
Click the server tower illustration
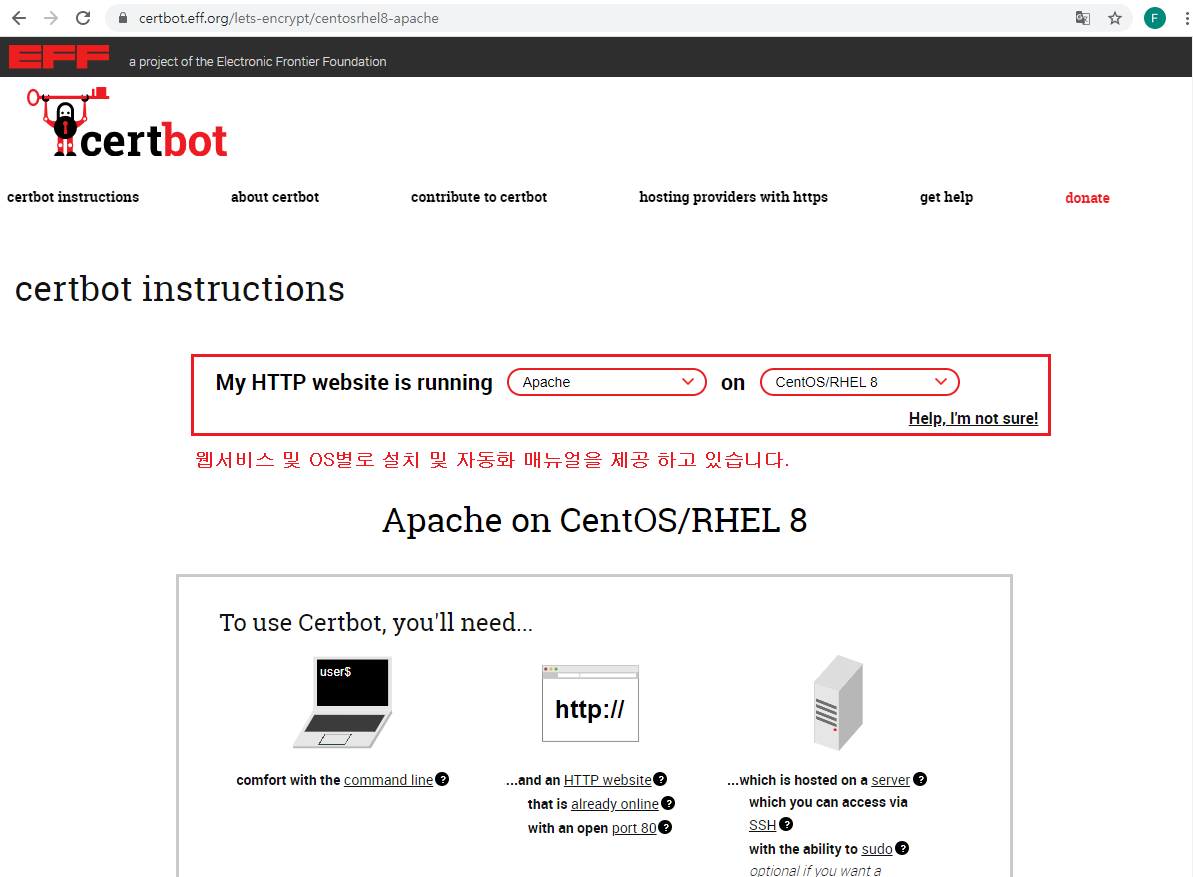838,703
